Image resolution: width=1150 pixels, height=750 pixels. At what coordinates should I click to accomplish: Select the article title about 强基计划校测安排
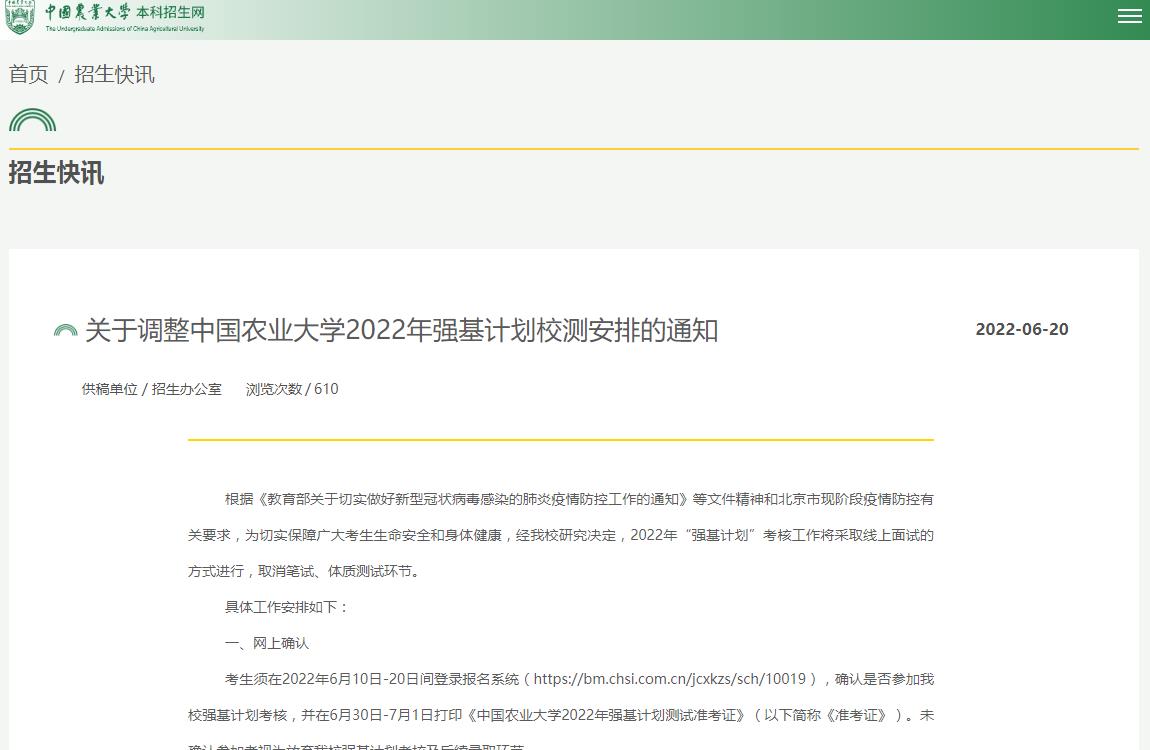click(401, 330)
